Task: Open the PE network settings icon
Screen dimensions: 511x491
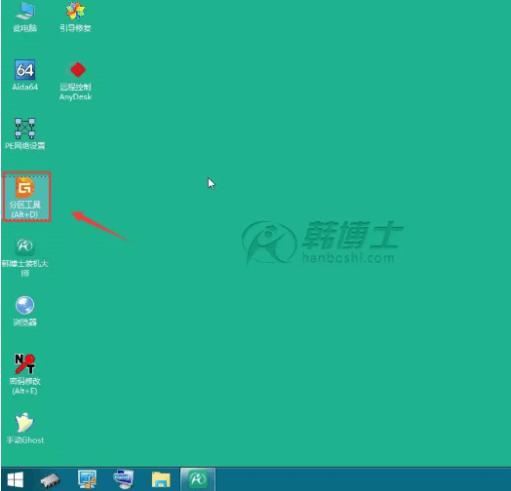Action: pyautogui.click(x=25, y=134)
